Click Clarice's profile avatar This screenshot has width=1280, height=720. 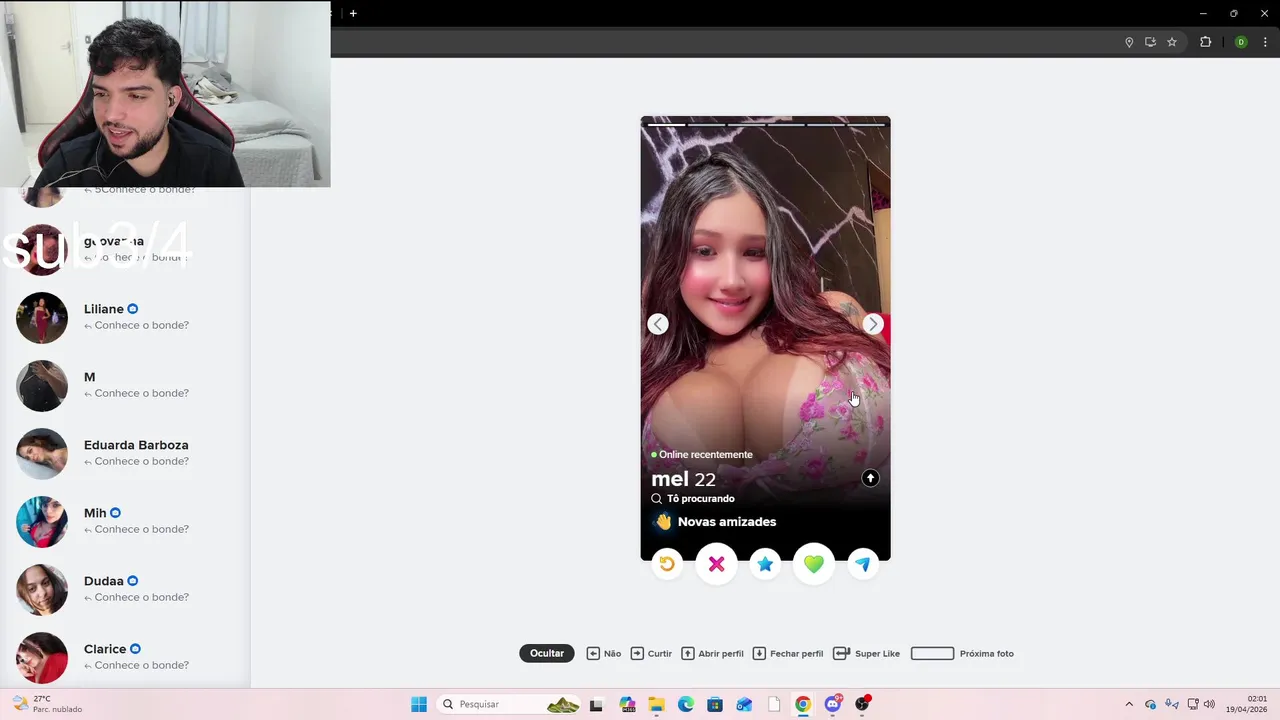[x=42, y=658]
